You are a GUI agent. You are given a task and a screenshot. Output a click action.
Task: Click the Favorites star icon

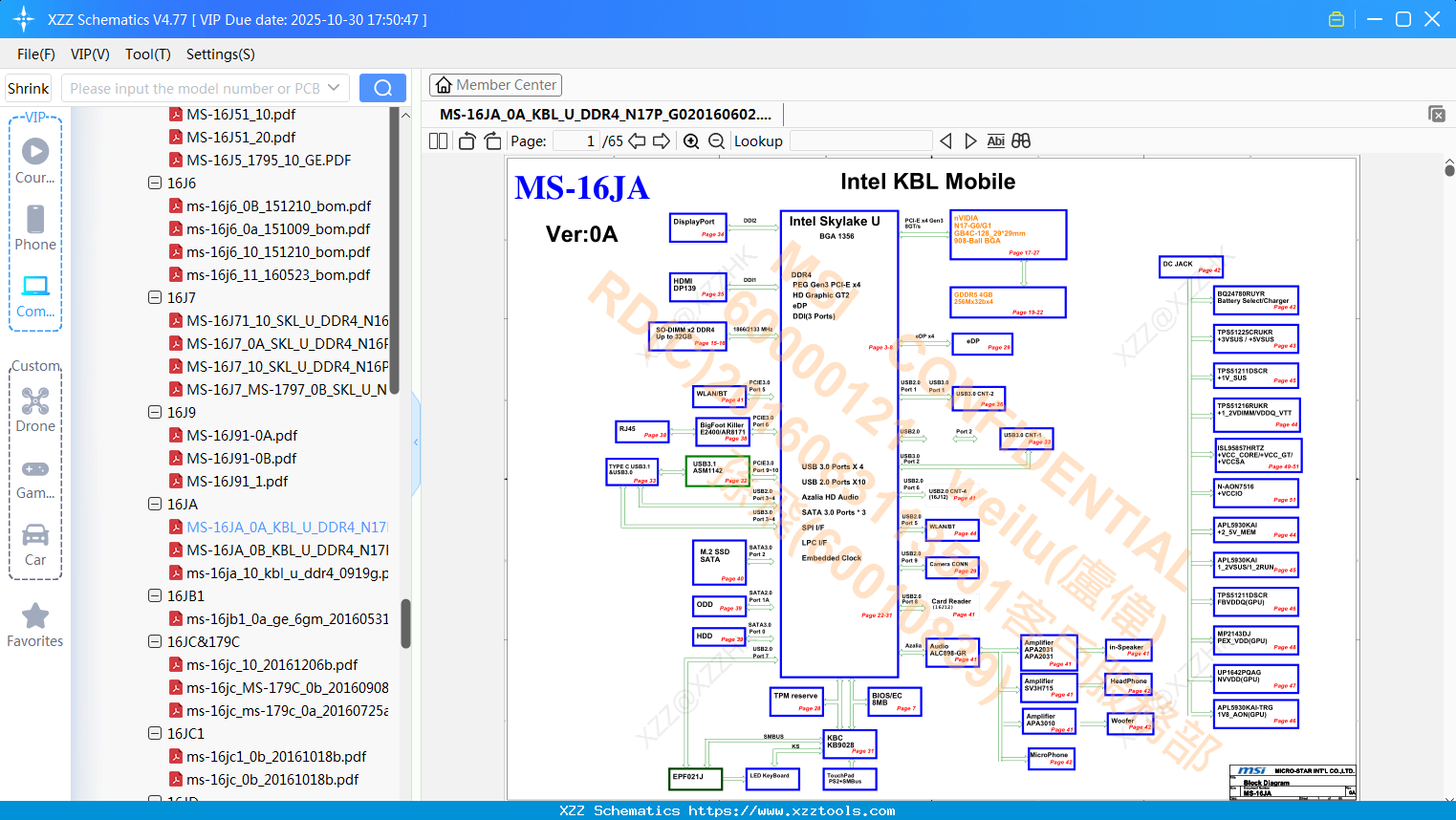35,616
